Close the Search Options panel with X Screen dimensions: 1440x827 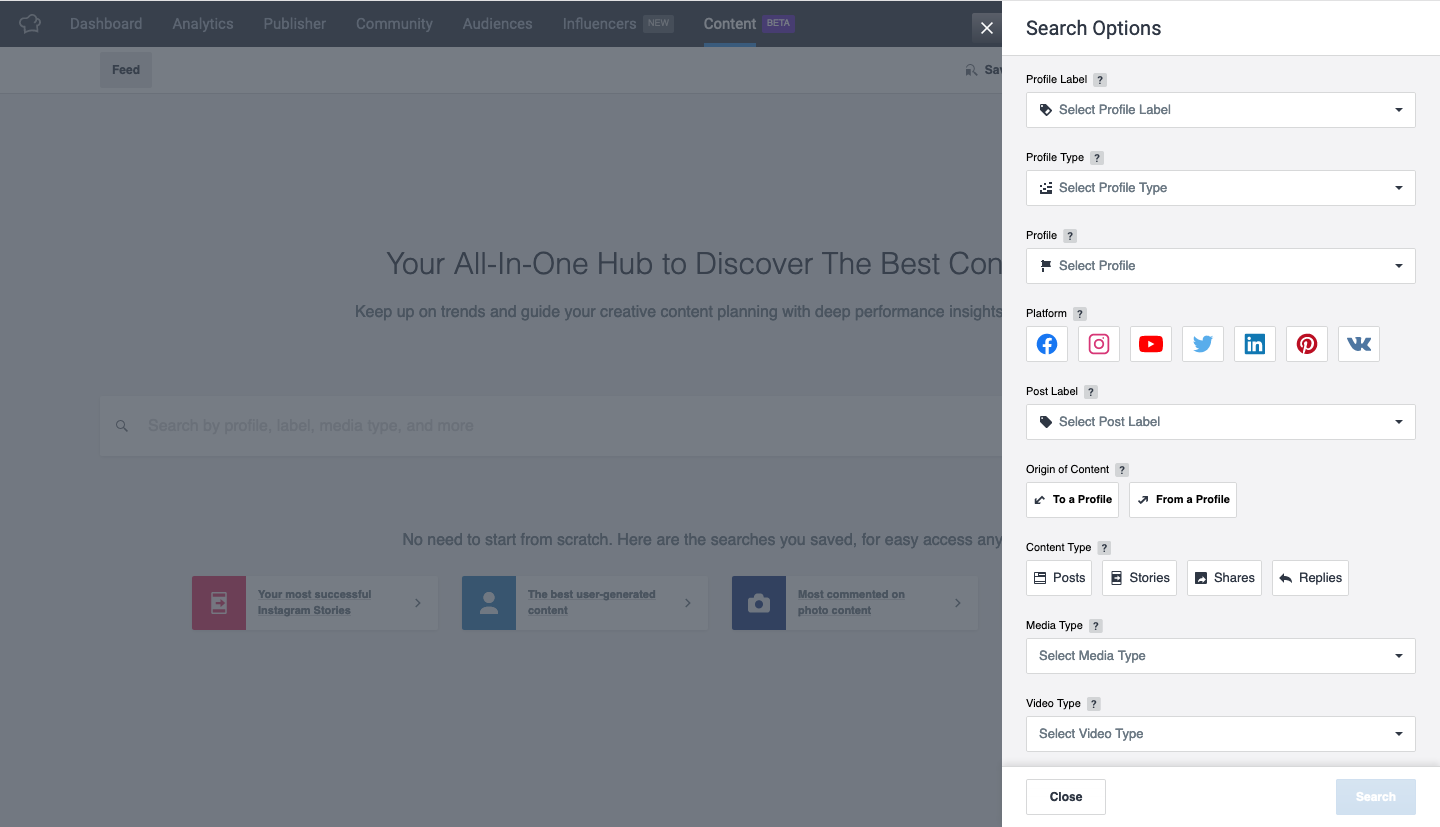tap(987, 28)
